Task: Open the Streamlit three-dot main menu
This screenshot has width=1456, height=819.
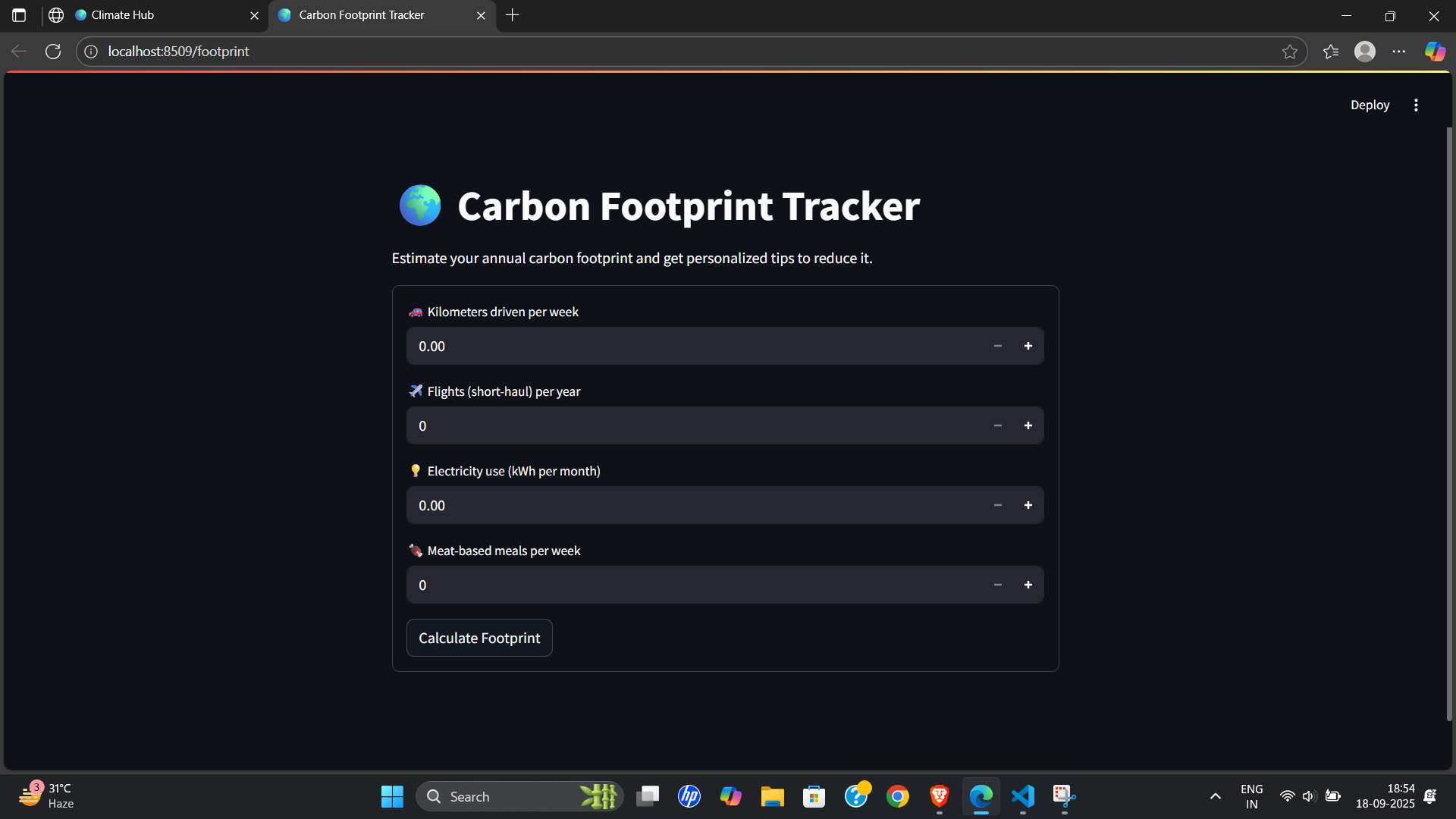Action: [1416, 105]
